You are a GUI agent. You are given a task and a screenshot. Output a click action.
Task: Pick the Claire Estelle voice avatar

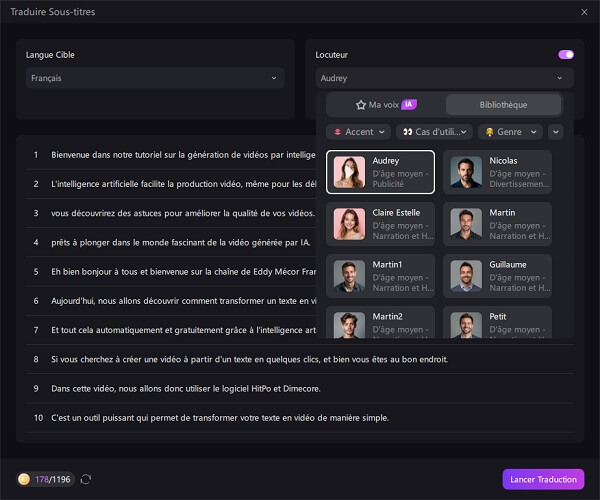[x=350, y=224]
